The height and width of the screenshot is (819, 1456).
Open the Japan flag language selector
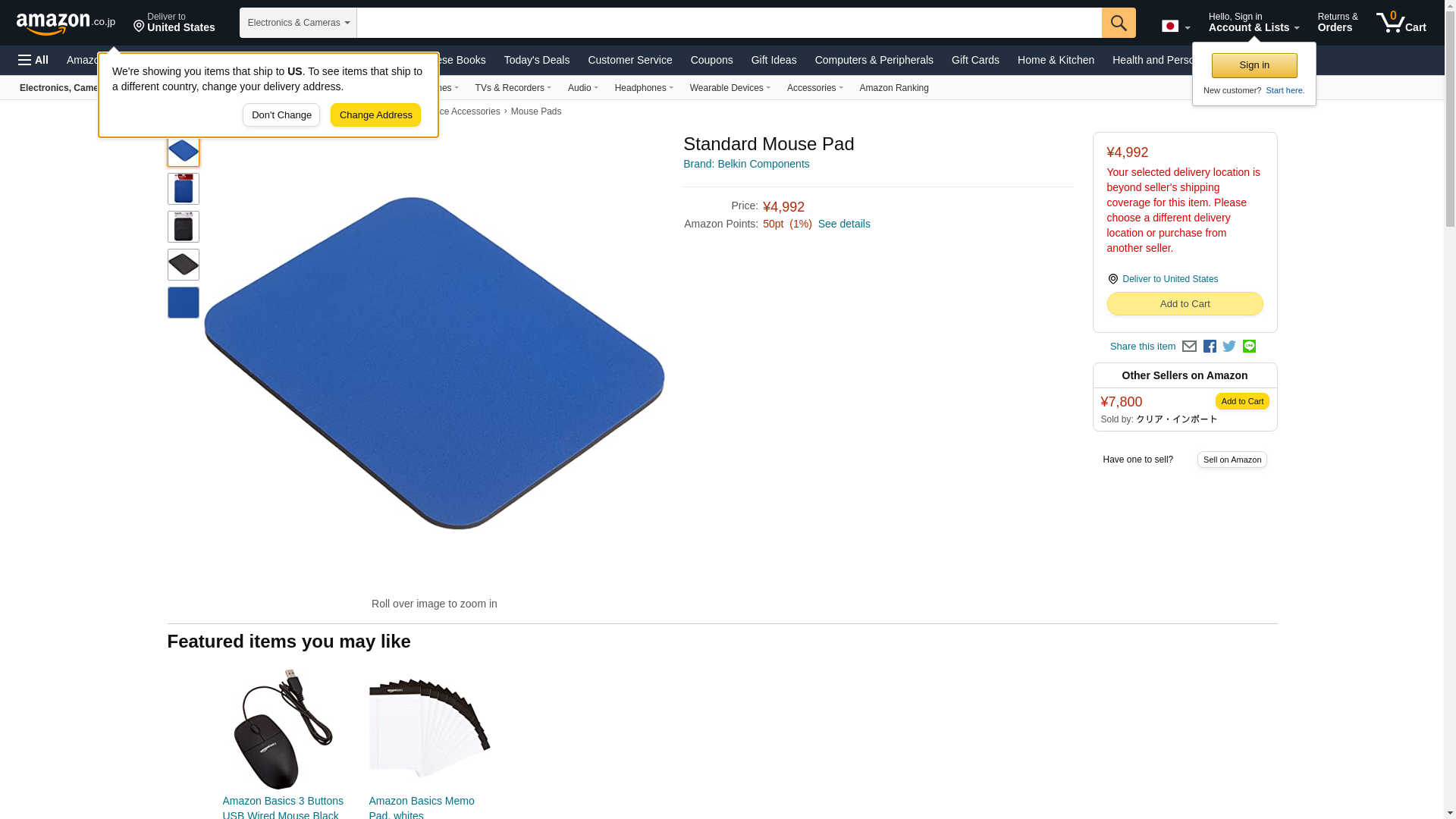point(1175,27)
